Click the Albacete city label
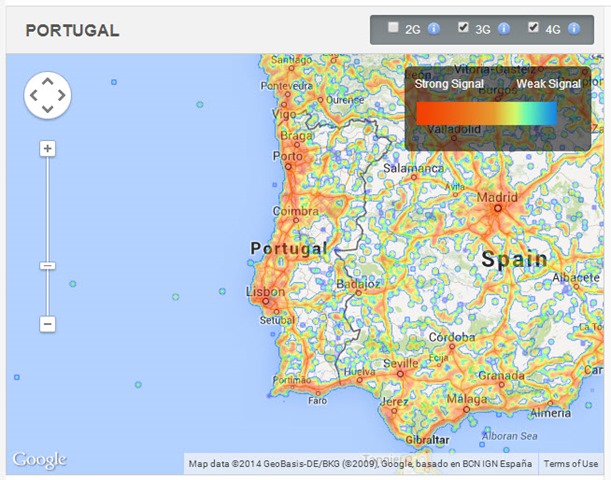 click(576, 277)
